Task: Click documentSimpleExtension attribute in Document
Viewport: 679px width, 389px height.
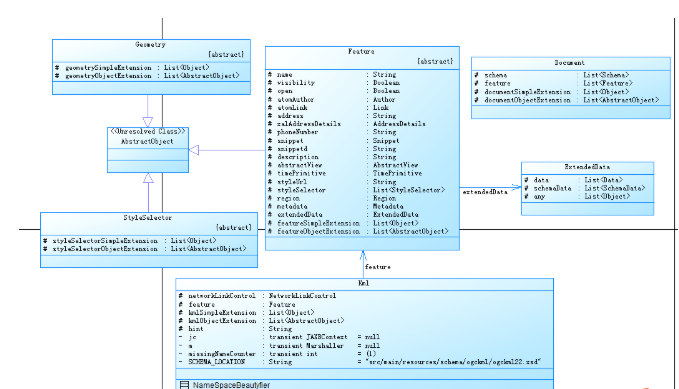Action: point(552,92)
